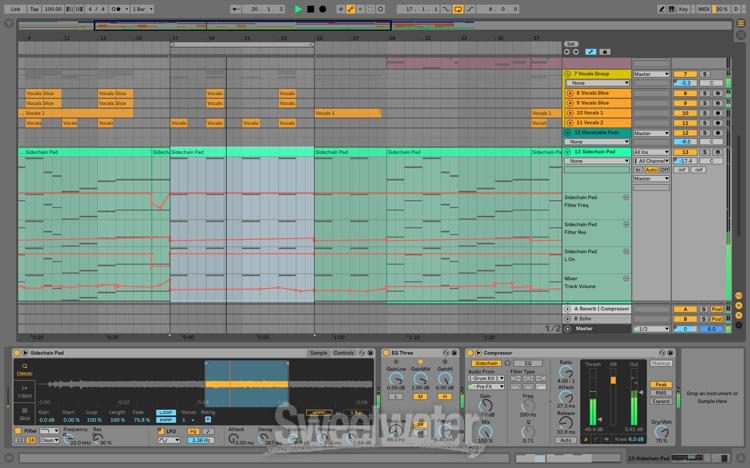
Task: Open Audio From 1-Drum Kit dropdown
Action: coord(486,378)
